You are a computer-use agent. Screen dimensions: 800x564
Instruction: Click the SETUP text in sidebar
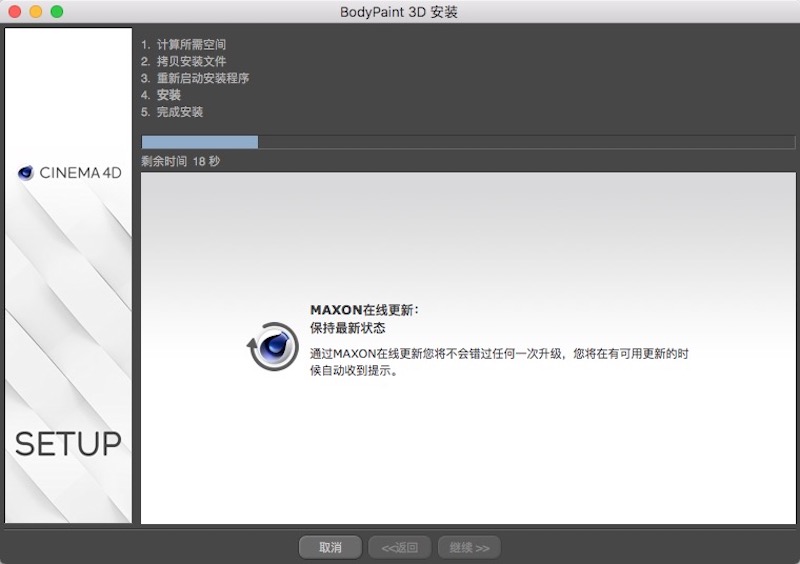point(68,444)
